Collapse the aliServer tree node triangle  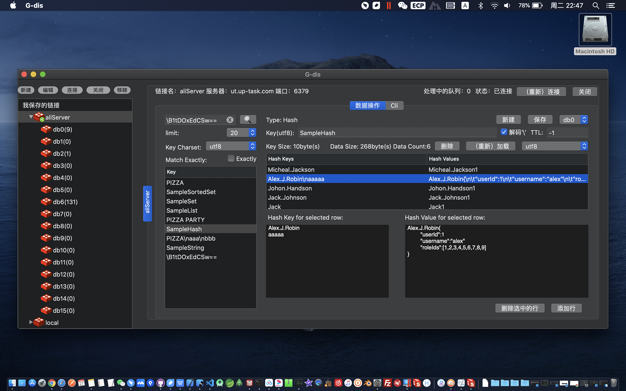(x=31, y=117)
